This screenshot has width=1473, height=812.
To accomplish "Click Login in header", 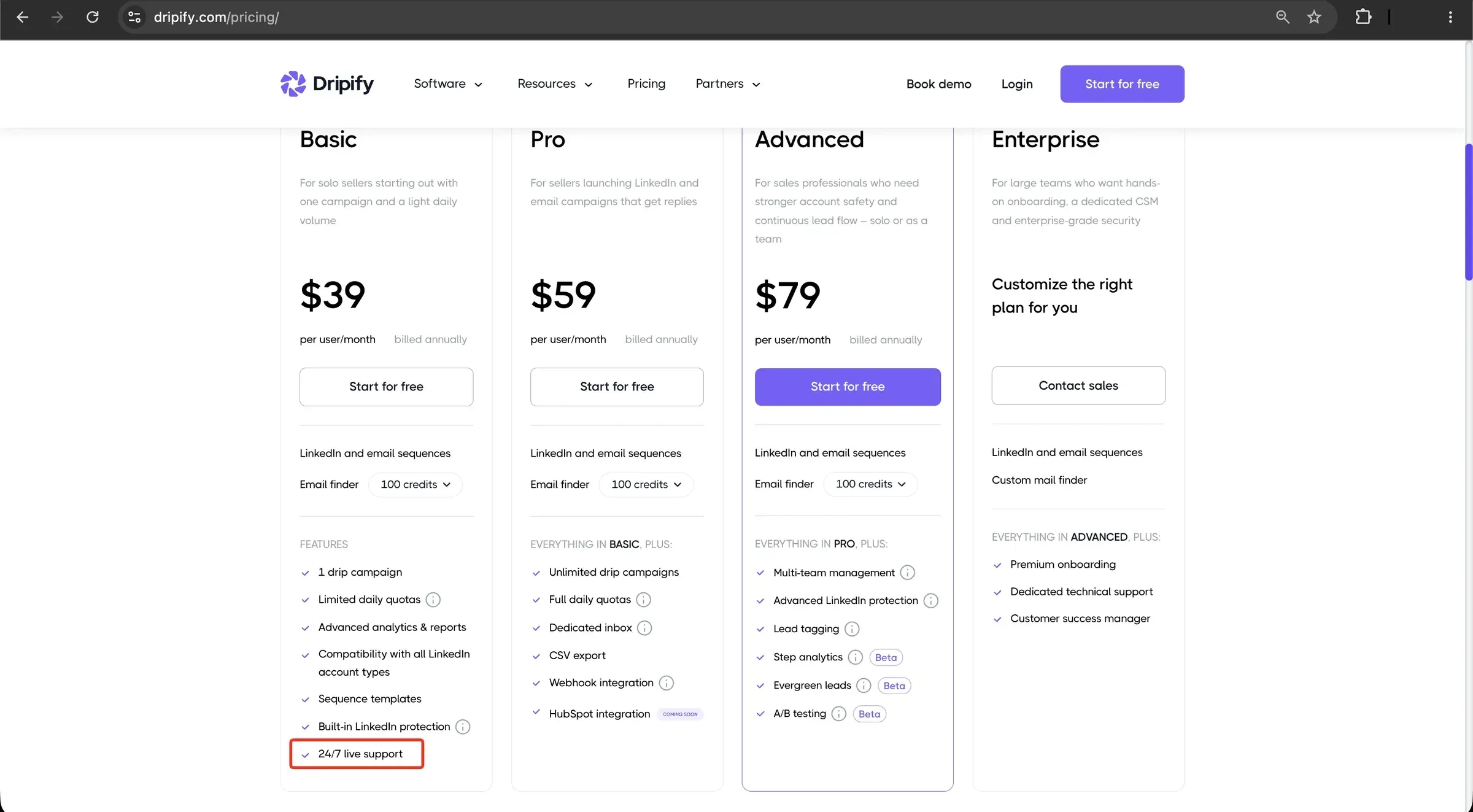I will coord(1017,84).
